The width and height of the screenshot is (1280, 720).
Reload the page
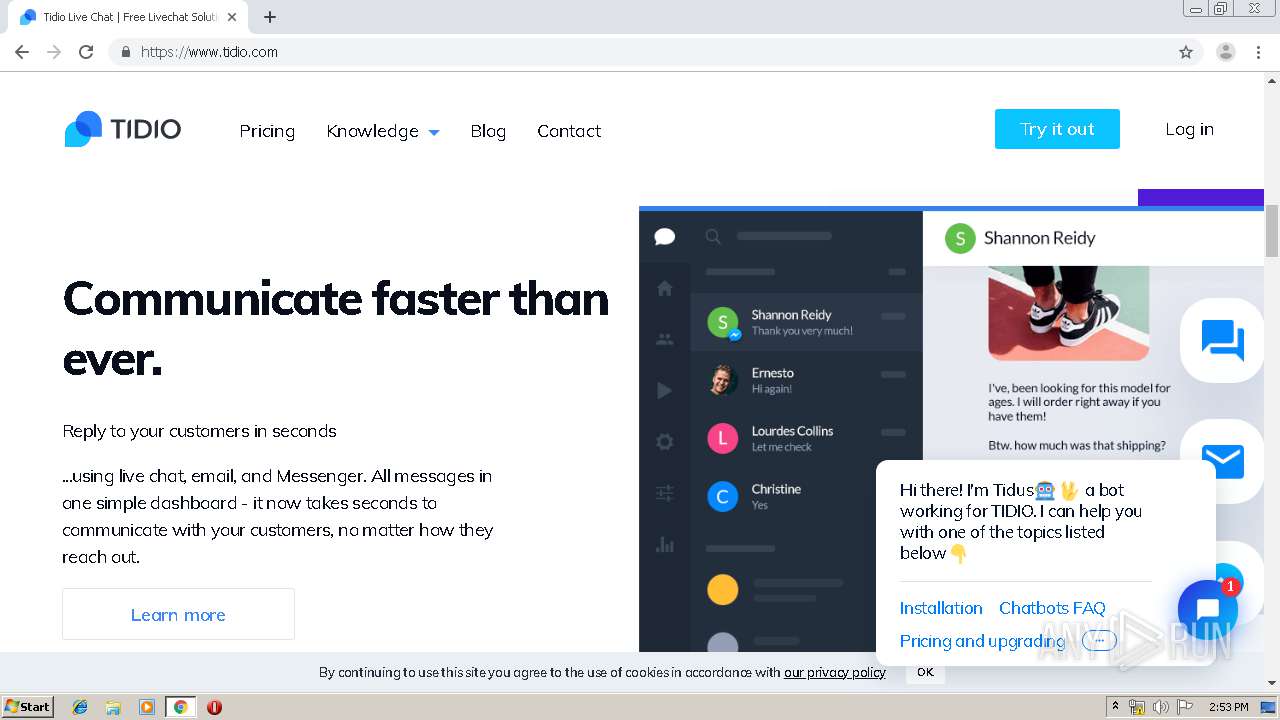click(86, 52)
